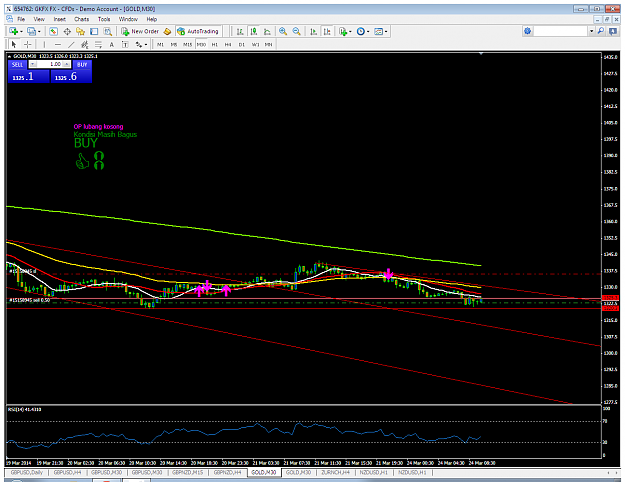This screenshot has height=482, width=625.
Task: Expand the Templates dropdown arrow
Action: coord(386,31)
